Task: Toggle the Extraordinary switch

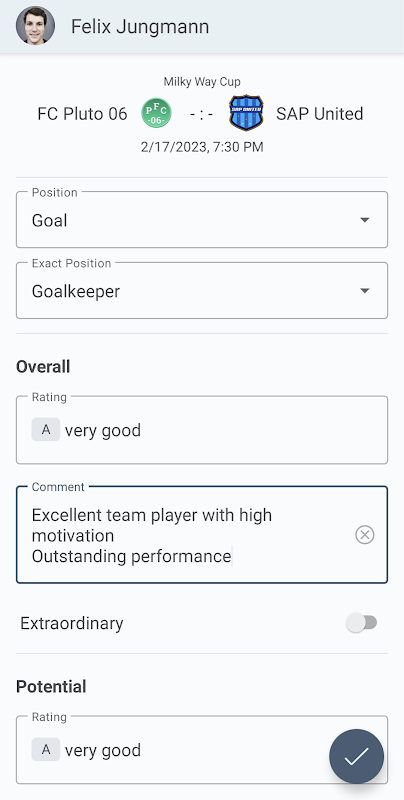Action: [361, 623]
